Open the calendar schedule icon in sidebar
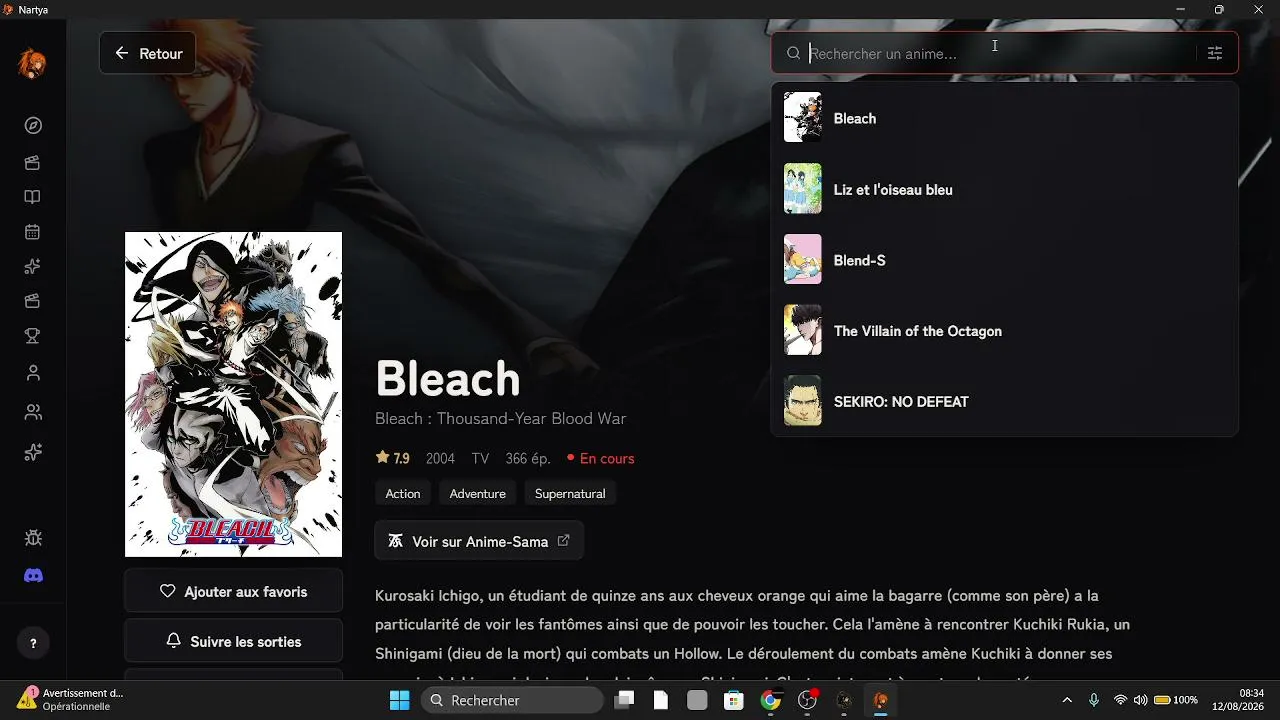Image resolution: width=1280 pixels, height=720 pixels. 33,232
